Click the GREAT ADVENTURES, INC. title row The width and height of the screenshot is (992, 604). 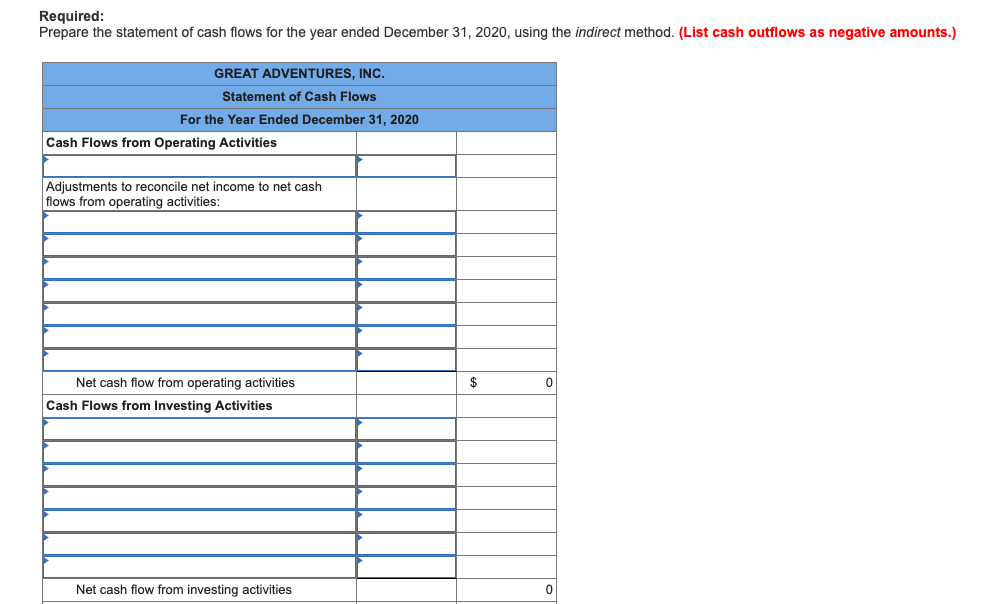(x=299, y=73)
